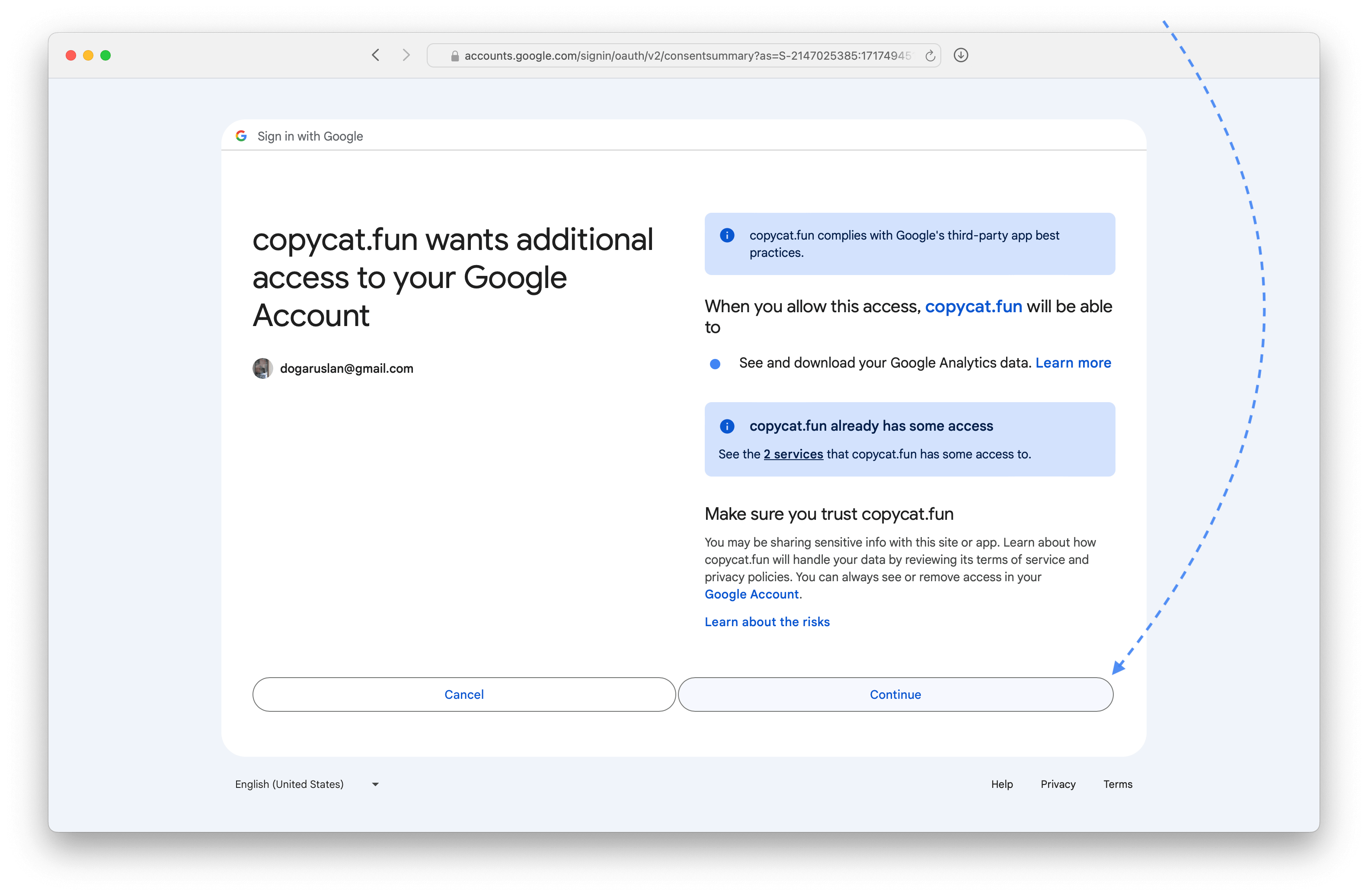Open 'Learn about the risks' link
Viewport: 1368px width, 896px height.
767,622
